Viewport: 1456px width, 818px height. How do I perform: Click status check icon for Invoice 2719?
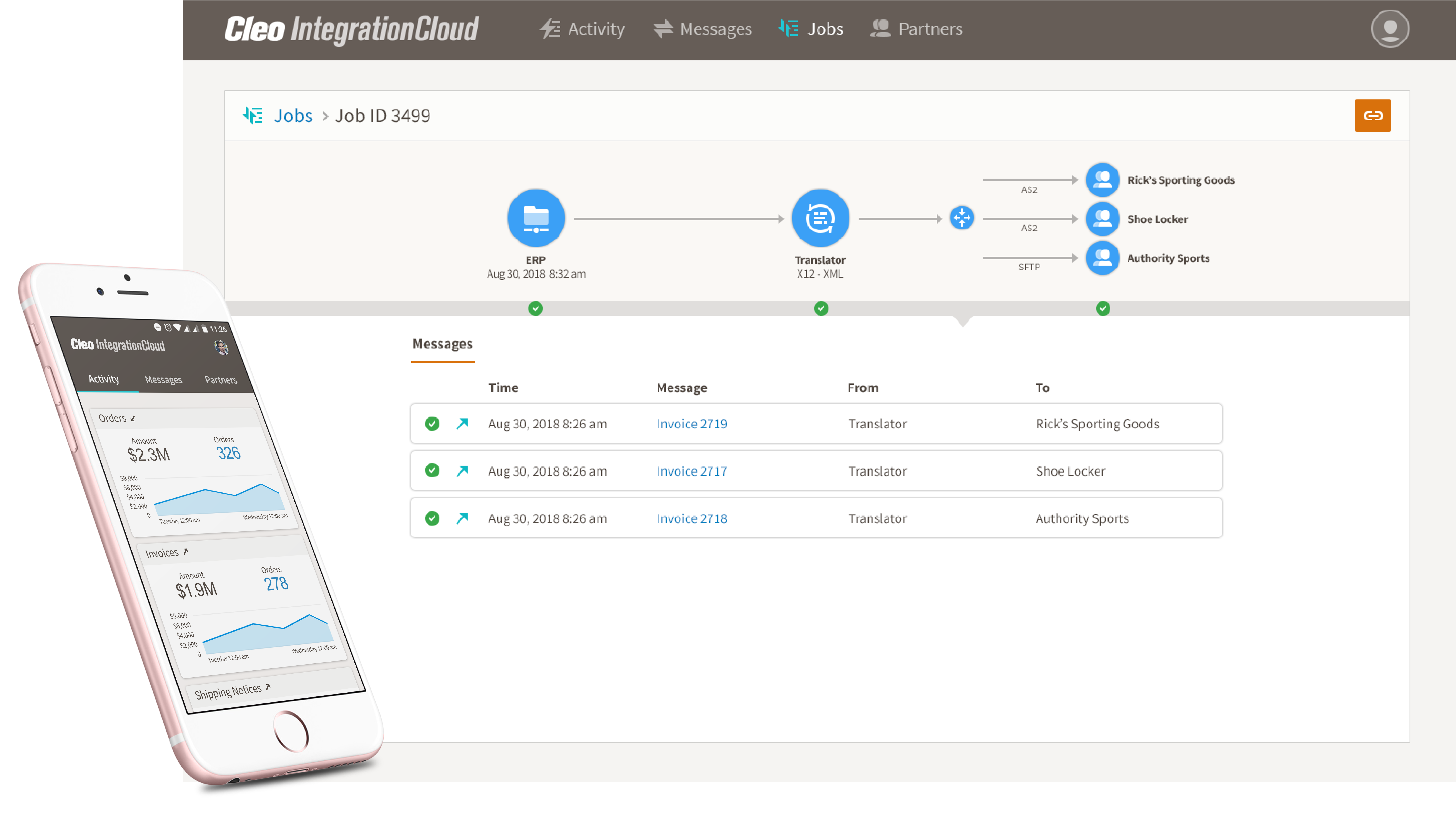tap(432, 424)
